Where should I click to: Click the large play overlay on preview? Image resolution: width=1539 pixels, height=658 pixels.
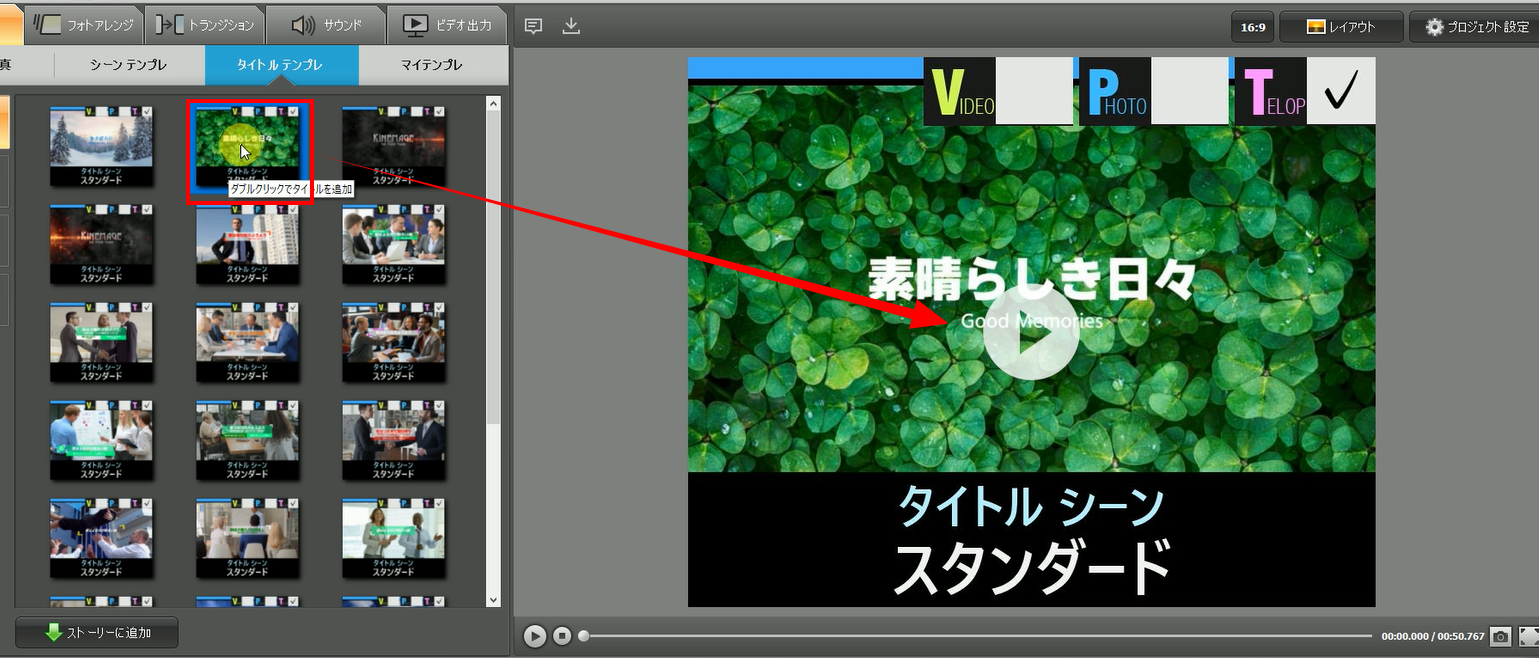tap(1030, 333)
